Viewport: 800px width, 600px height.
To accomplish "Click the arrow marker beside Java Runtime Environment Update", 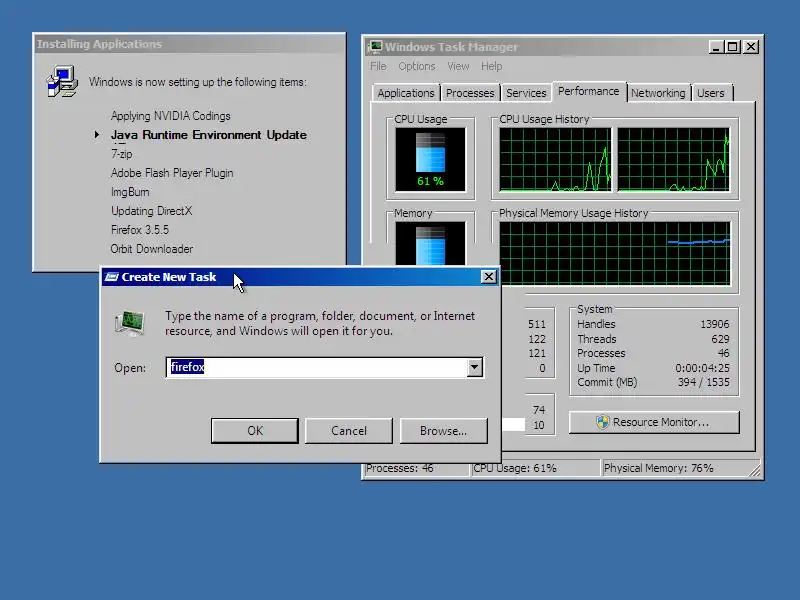I will (x=97, y=135).
